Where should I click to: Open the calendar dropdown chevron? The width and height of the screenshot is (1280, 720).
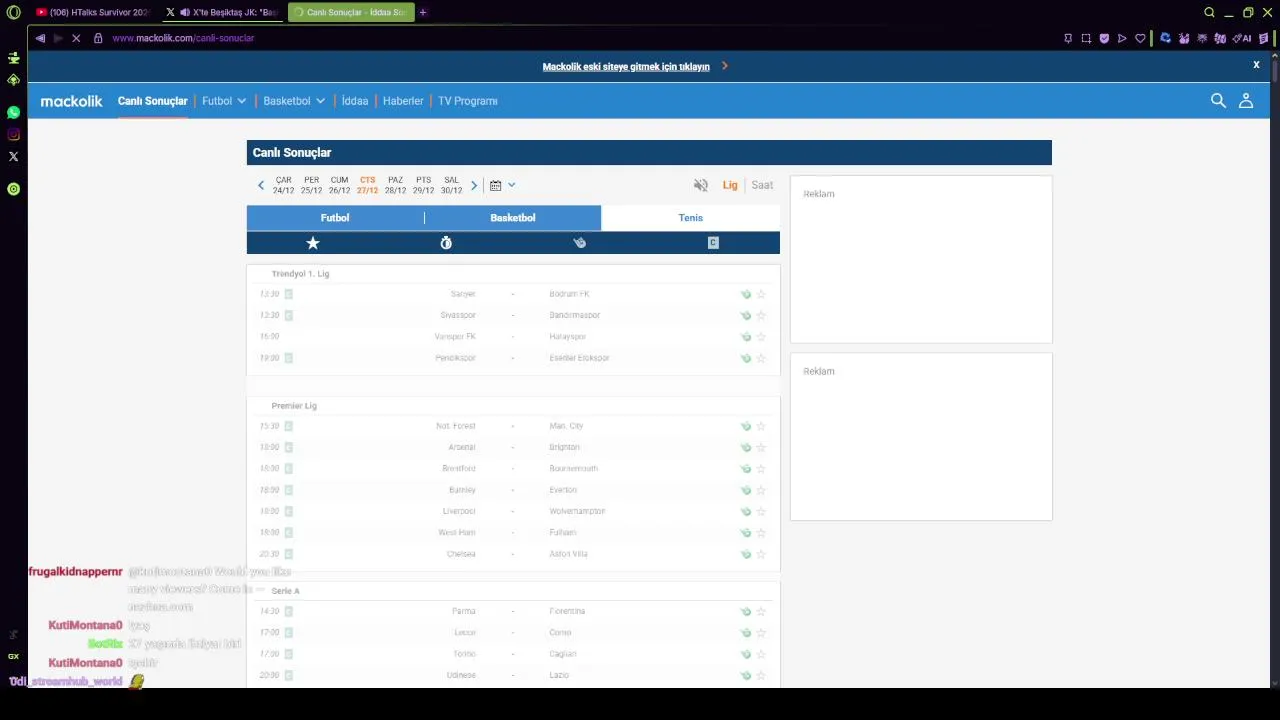pyautogui.click(x=511, y=185)
